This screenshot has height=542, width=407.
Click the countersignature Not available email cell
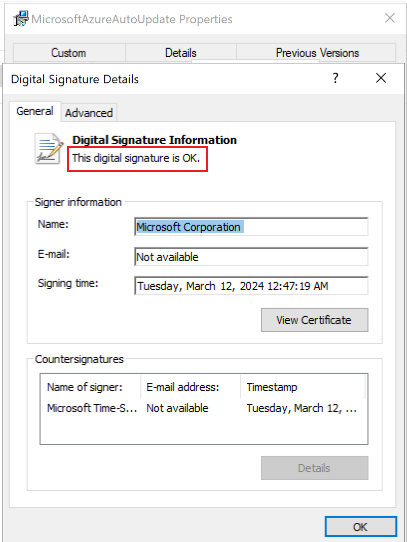tap(177, 408)
